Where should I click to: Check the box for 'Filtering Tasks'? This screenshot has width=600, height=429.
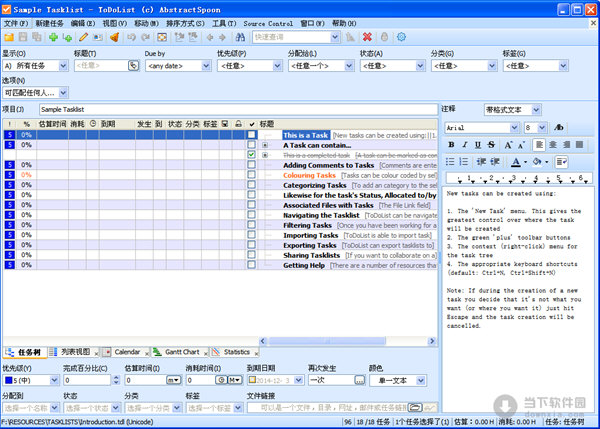point(251,225)
